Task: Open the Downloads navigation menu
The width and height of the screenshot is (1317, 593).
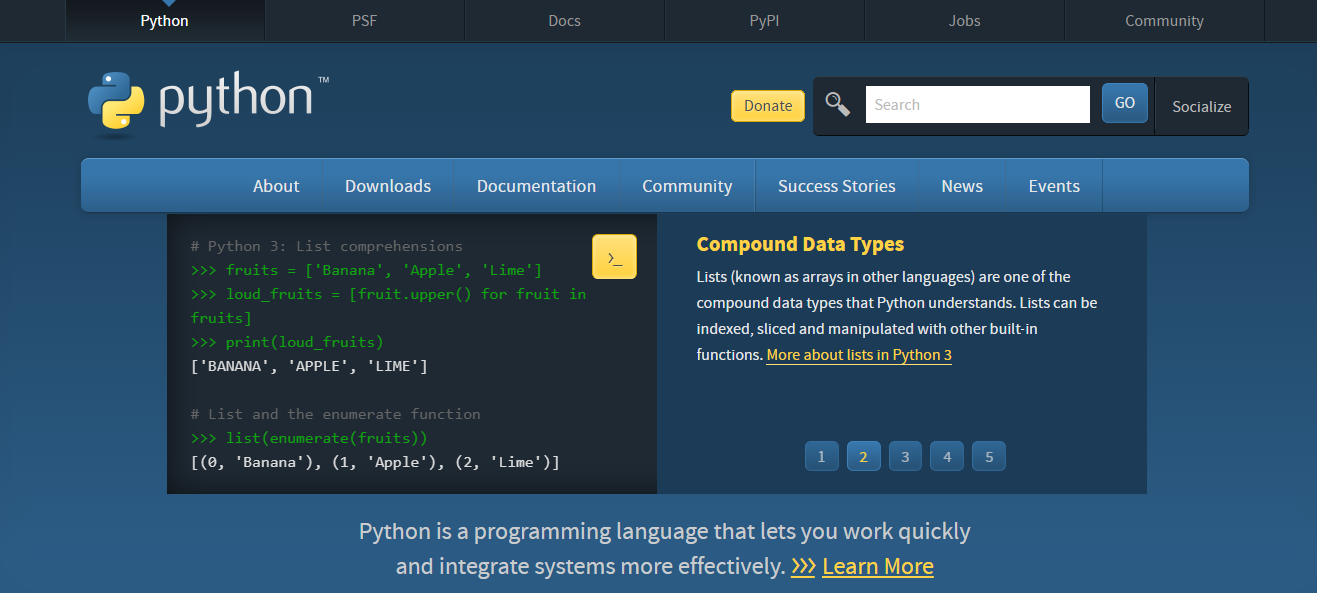Action: point(388,186)
